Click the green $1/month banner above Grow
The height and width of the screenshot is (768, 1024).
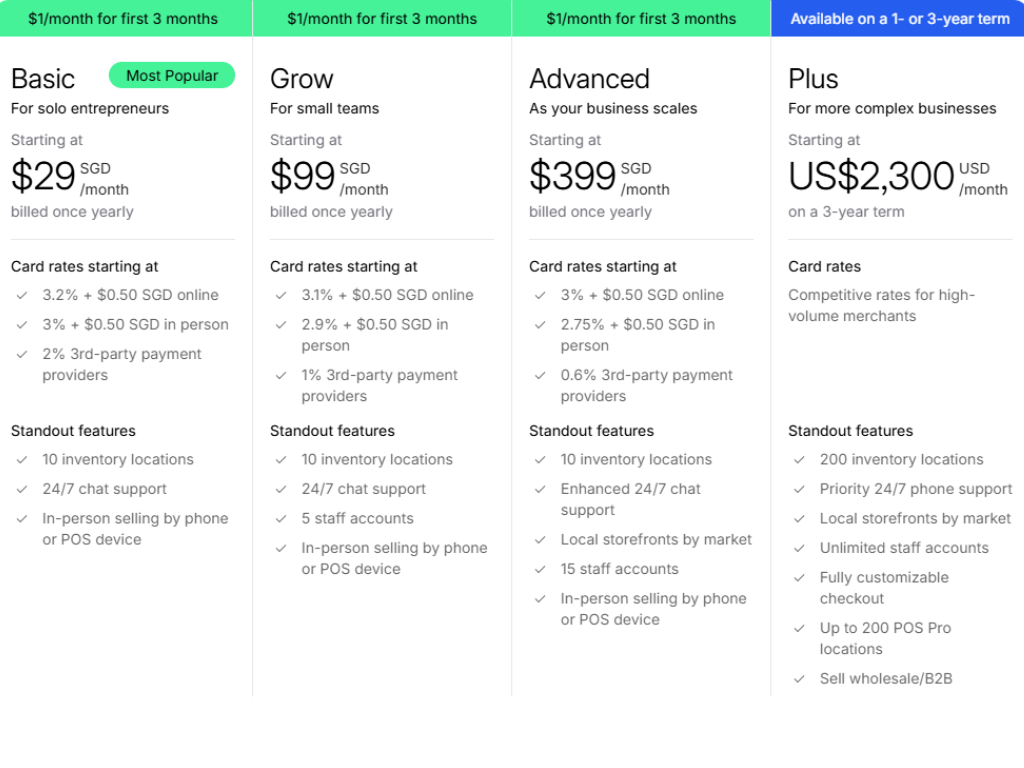click(382, 18)
